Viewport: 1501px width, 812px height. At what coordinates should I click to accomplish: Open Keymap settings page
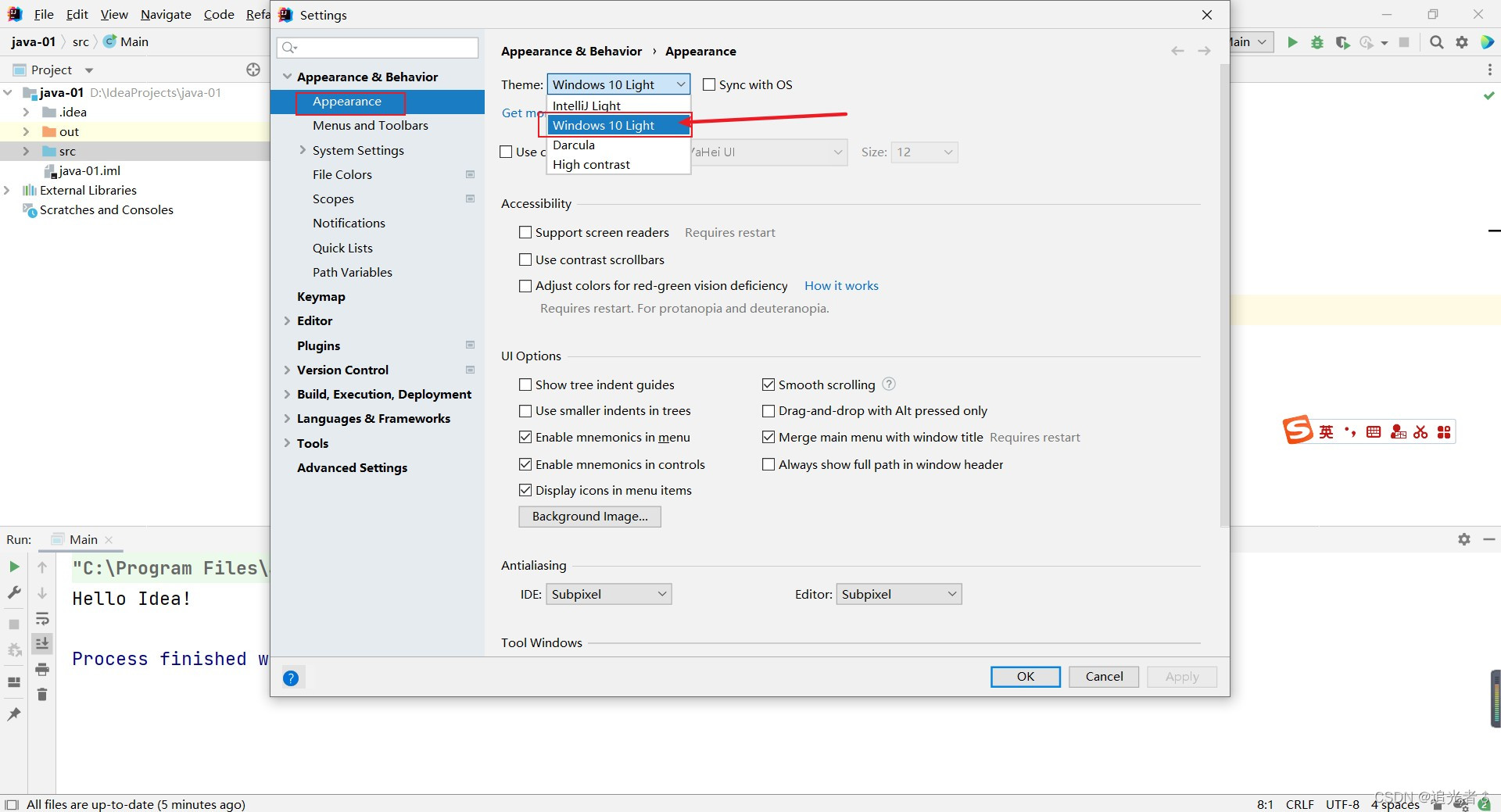321,297
